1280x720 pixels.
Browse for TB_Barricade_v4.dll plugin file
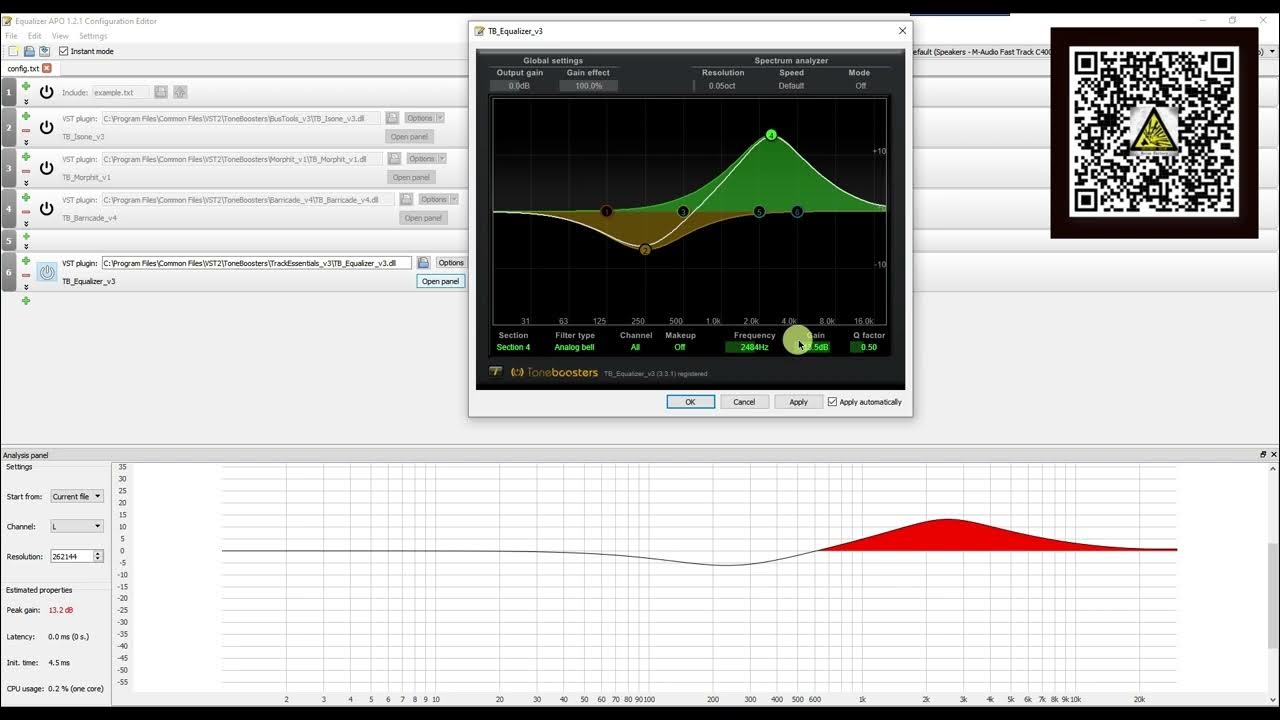coord(406,199)
